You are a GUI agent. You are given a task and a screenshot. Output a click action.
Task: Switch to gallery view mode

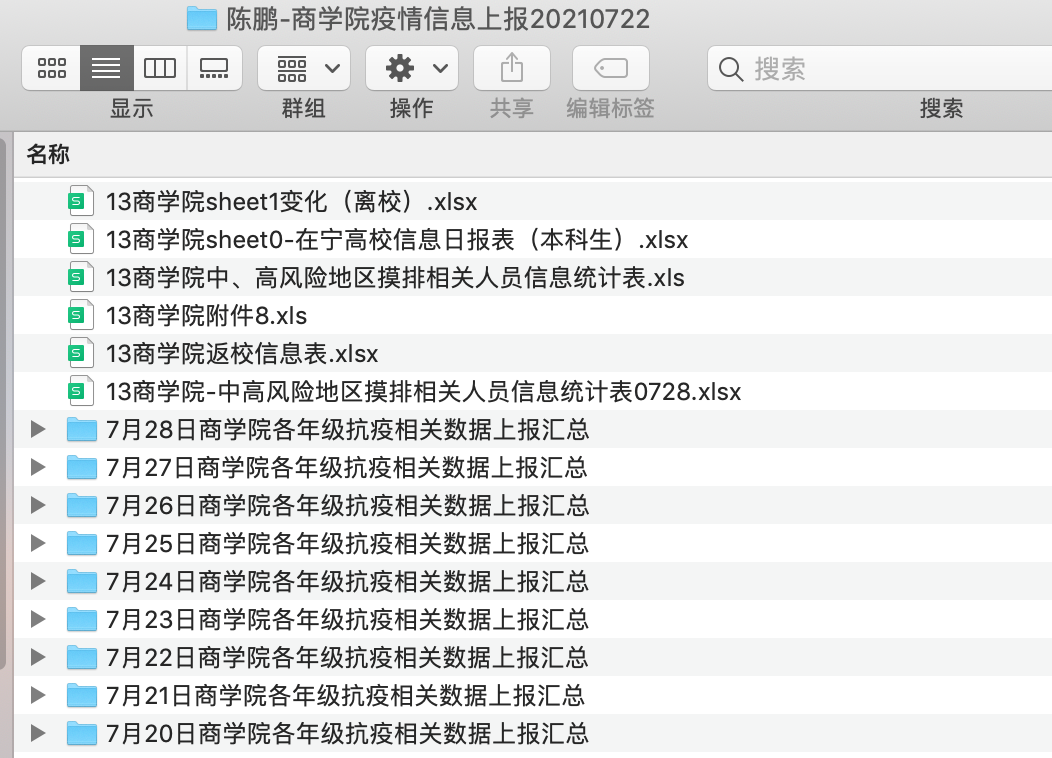point(214,68)
